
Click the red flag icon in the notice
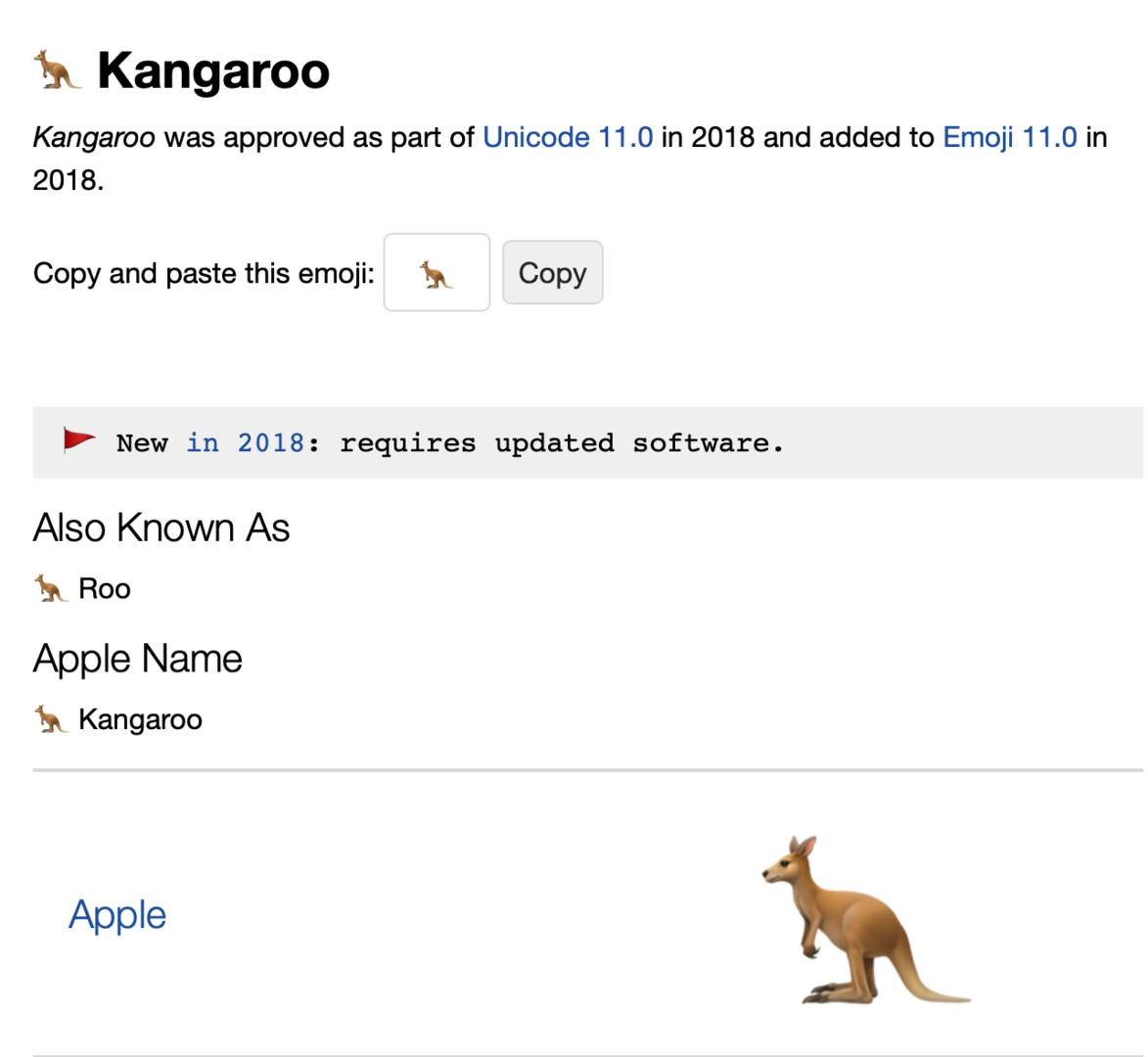coord(78,440)
